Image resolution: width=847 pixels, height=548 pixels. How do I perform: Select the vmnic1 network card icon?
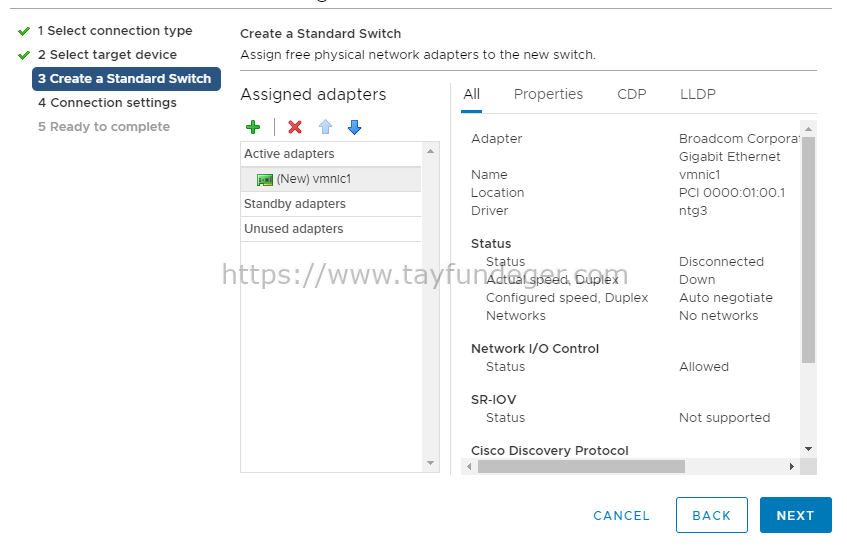tap(265, 179)
